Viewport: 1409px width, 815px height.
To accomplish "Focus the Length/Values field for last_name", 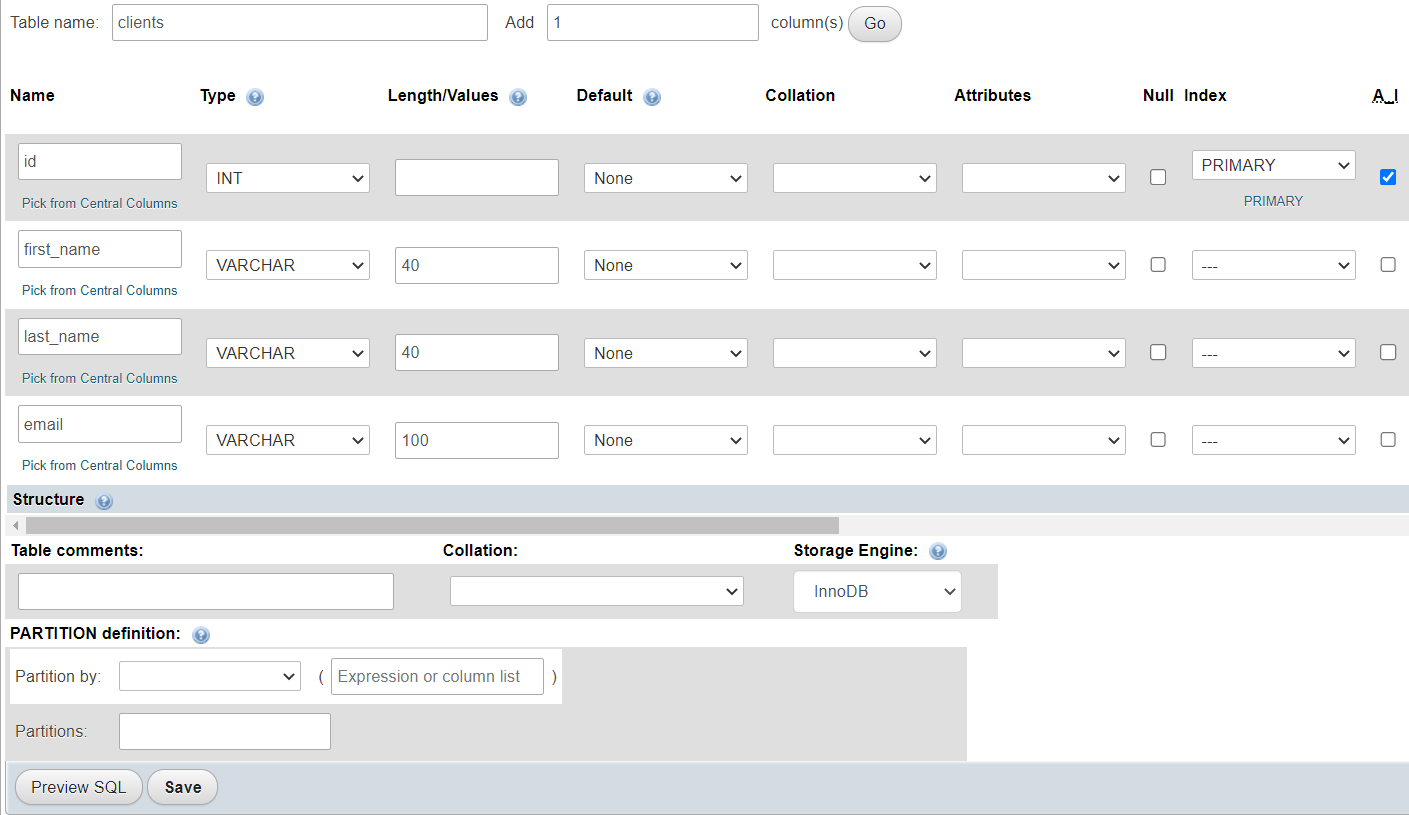I will [x=477, y=353].
